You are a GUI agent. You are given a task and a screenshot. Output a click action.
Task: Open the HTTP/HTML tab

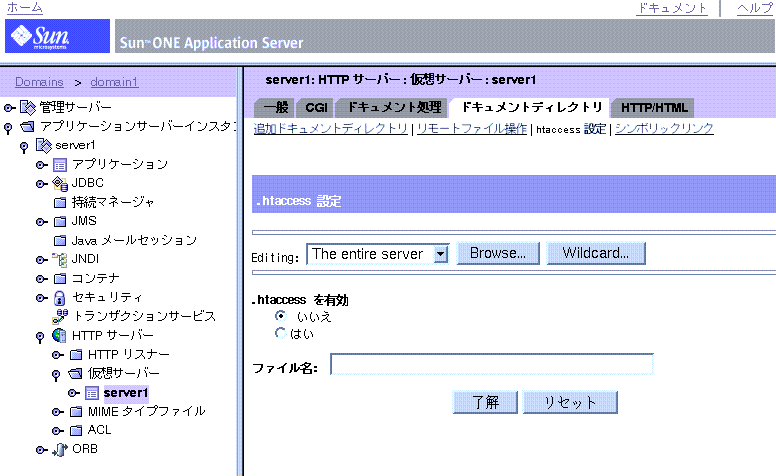(654, 107)
